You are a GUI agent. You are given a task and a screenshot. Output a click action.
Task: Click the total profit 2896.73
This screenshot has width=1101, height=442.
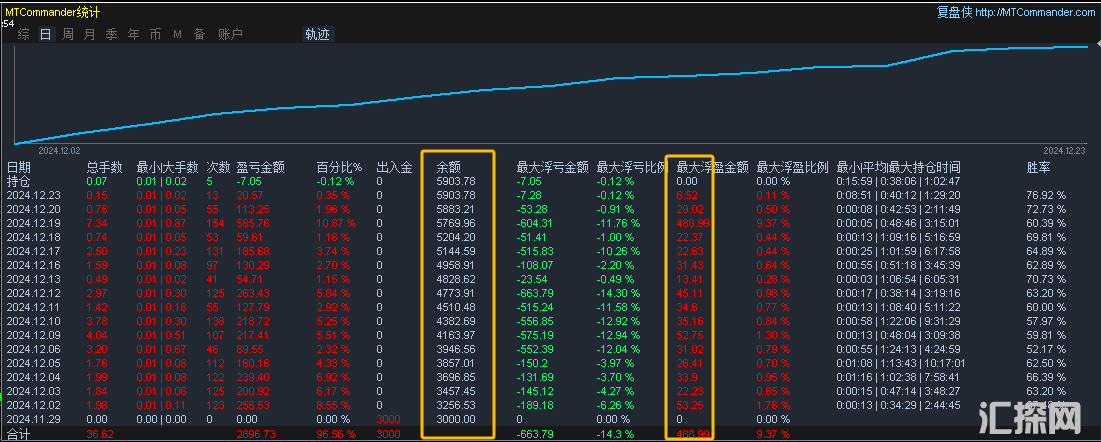coord(256,436)
